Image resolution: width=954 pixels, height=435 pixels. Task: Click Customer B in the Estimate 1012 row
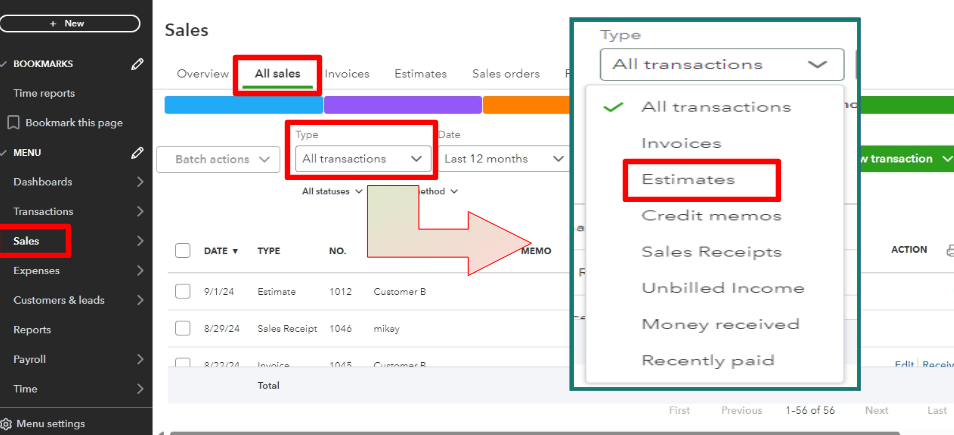coord(400,291)
